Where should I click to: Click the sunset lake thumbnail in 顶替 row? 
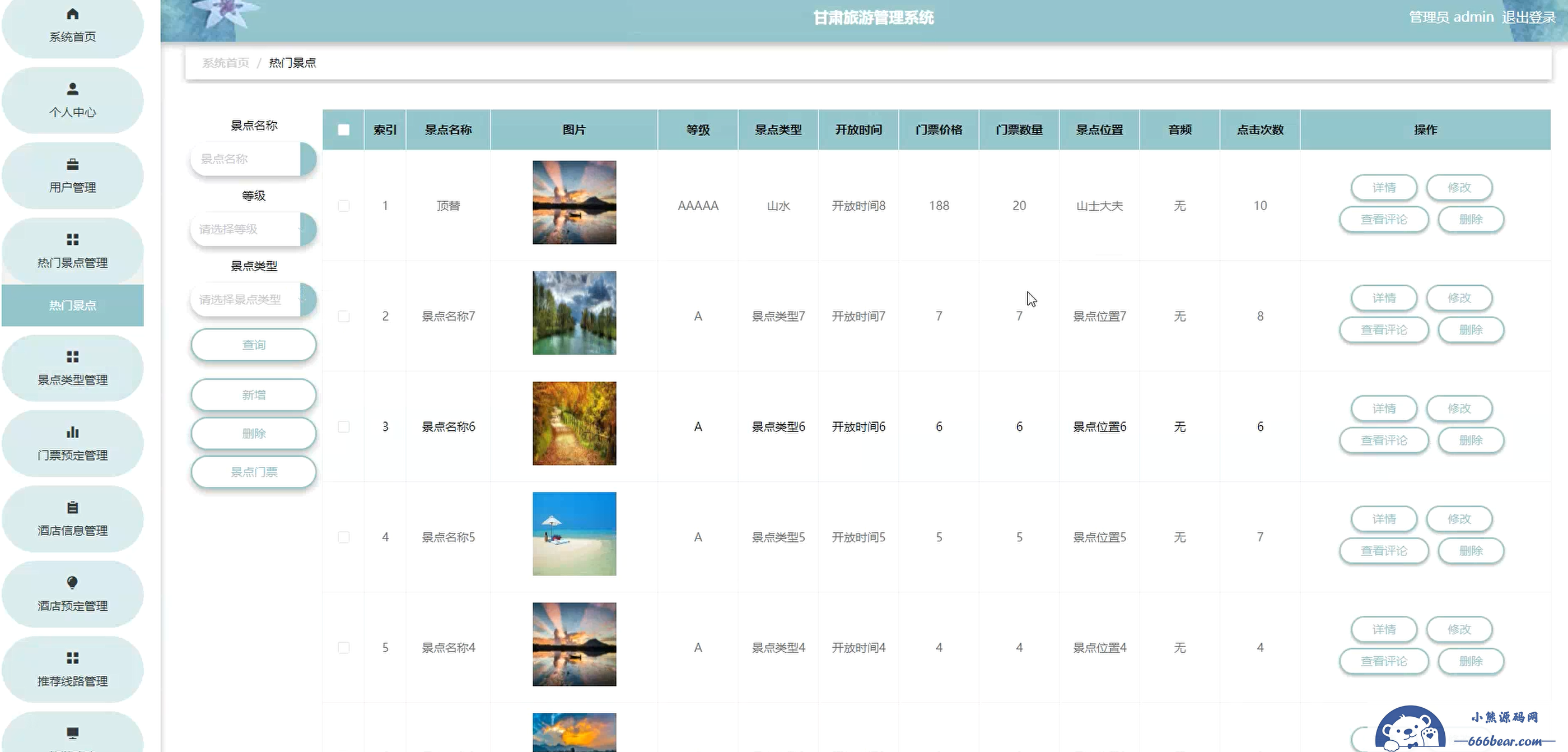coord(574,203)
